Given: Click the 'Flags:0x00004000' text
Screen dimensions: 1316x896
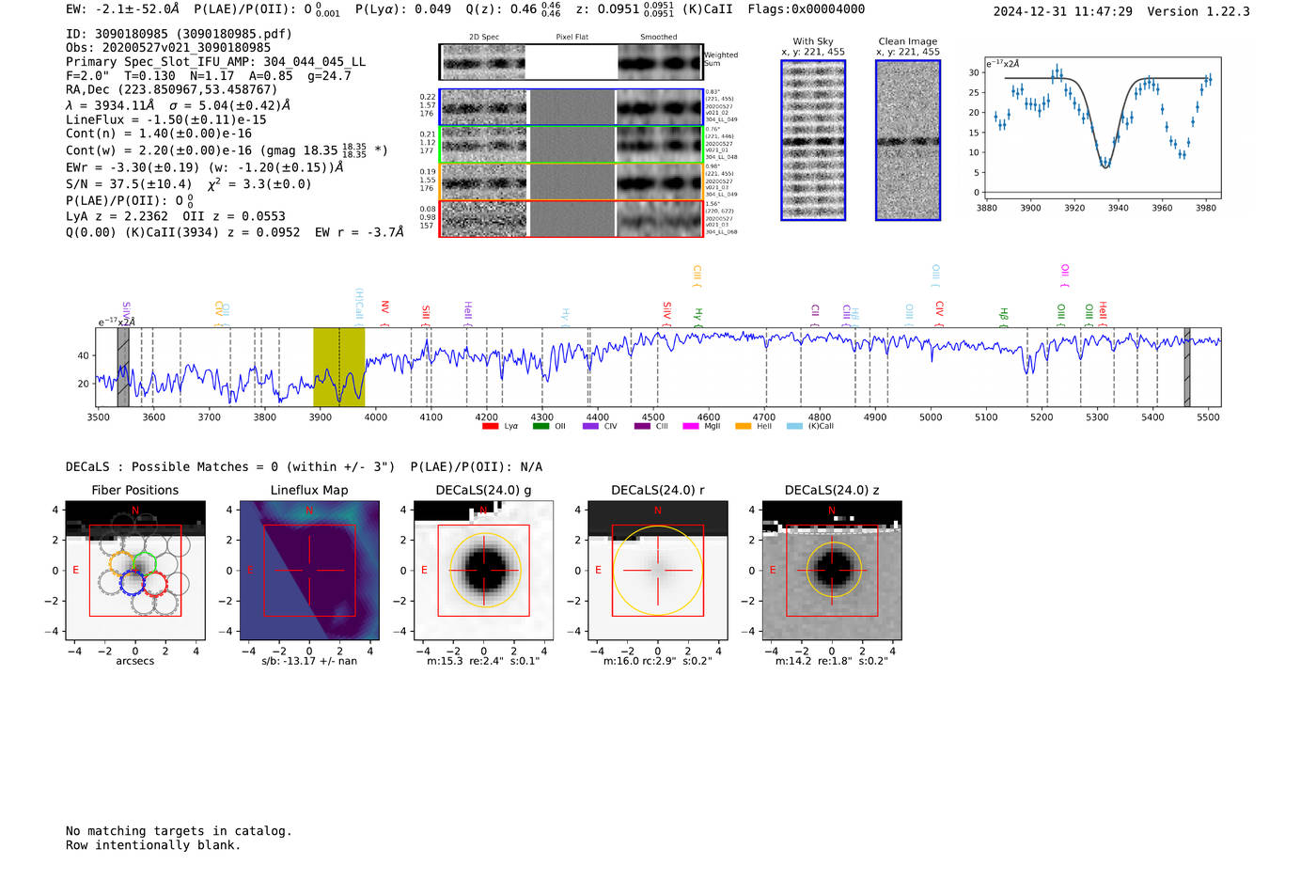Looking at the screenshot, I should [x=807, y=9].
